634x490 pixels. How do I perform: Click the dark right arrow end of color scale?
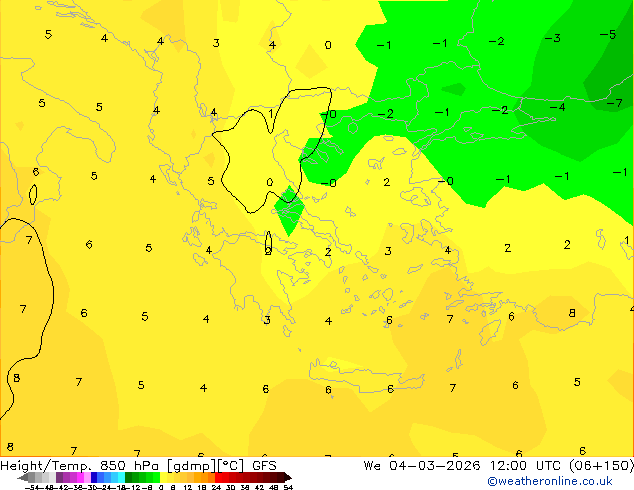(x=288, y=477)
